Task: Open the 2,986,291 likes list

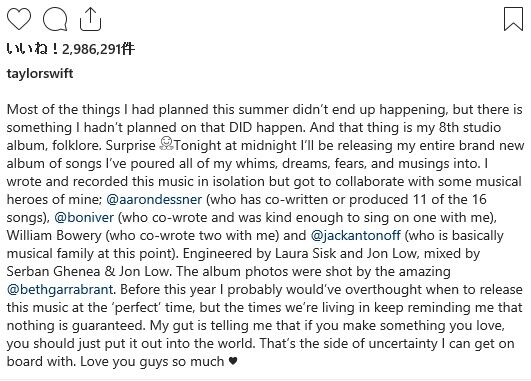Action: point(71,49)
